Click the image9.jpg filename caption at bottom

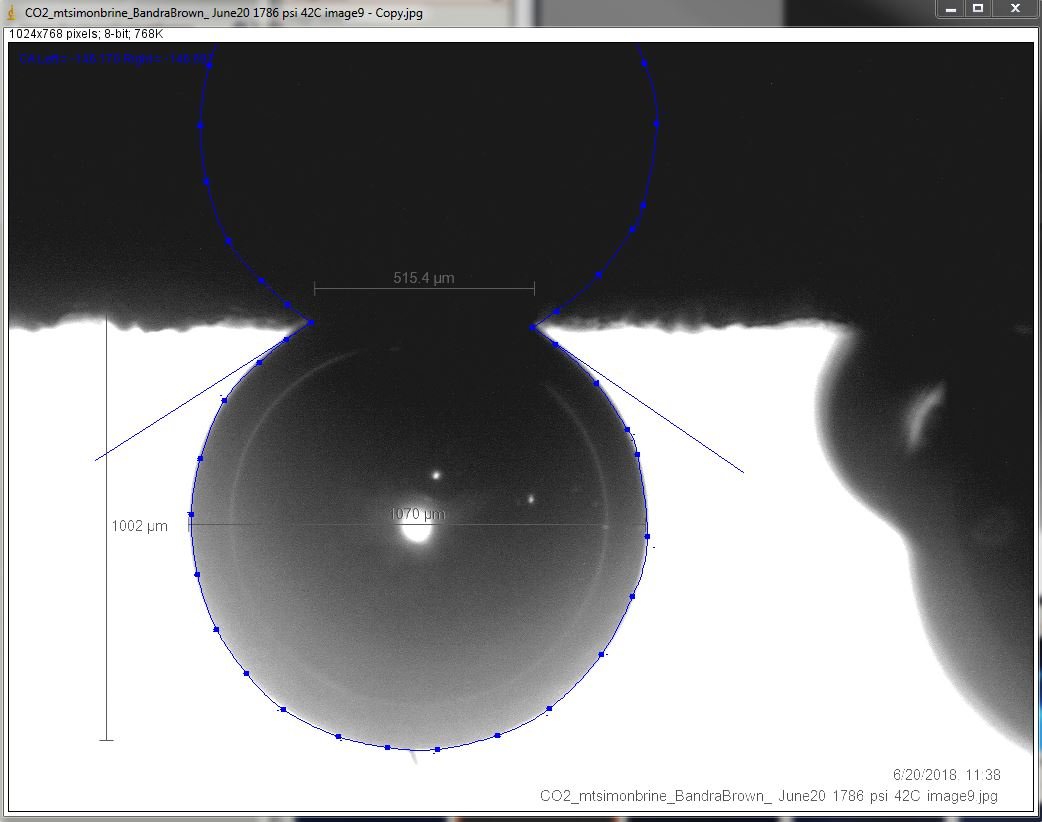(x=769, y=796)
